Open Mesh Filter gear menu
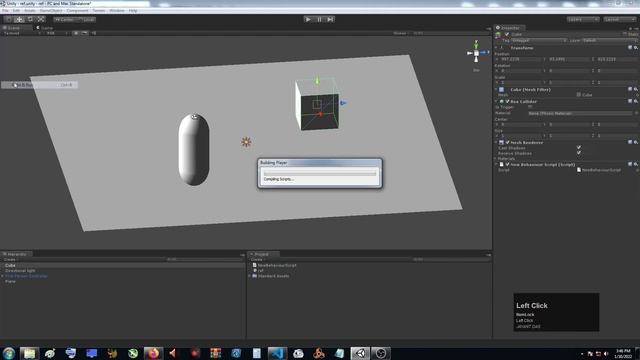This screenshot has width=640, height=360. click(x=636, y=89)
